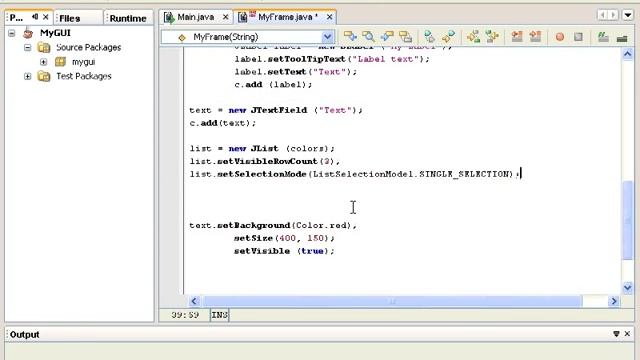Expand the Test Packages node
This screenshot has height=360, width=640.
(x=27, y=76)
